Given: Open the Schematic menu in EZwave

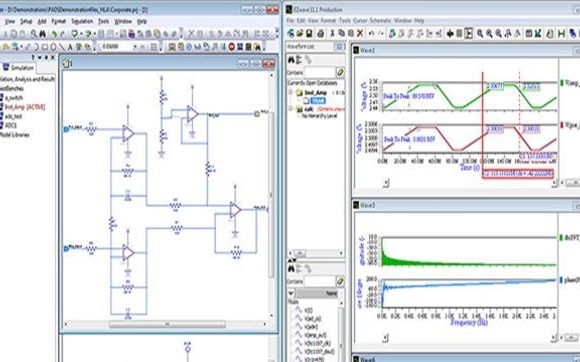Looking at the screenshot, I should (380, 21).
